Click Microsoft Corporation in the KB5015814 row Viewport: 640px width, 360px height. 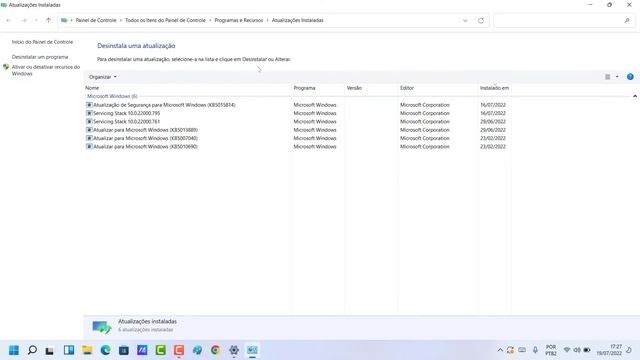pos(424,105)
